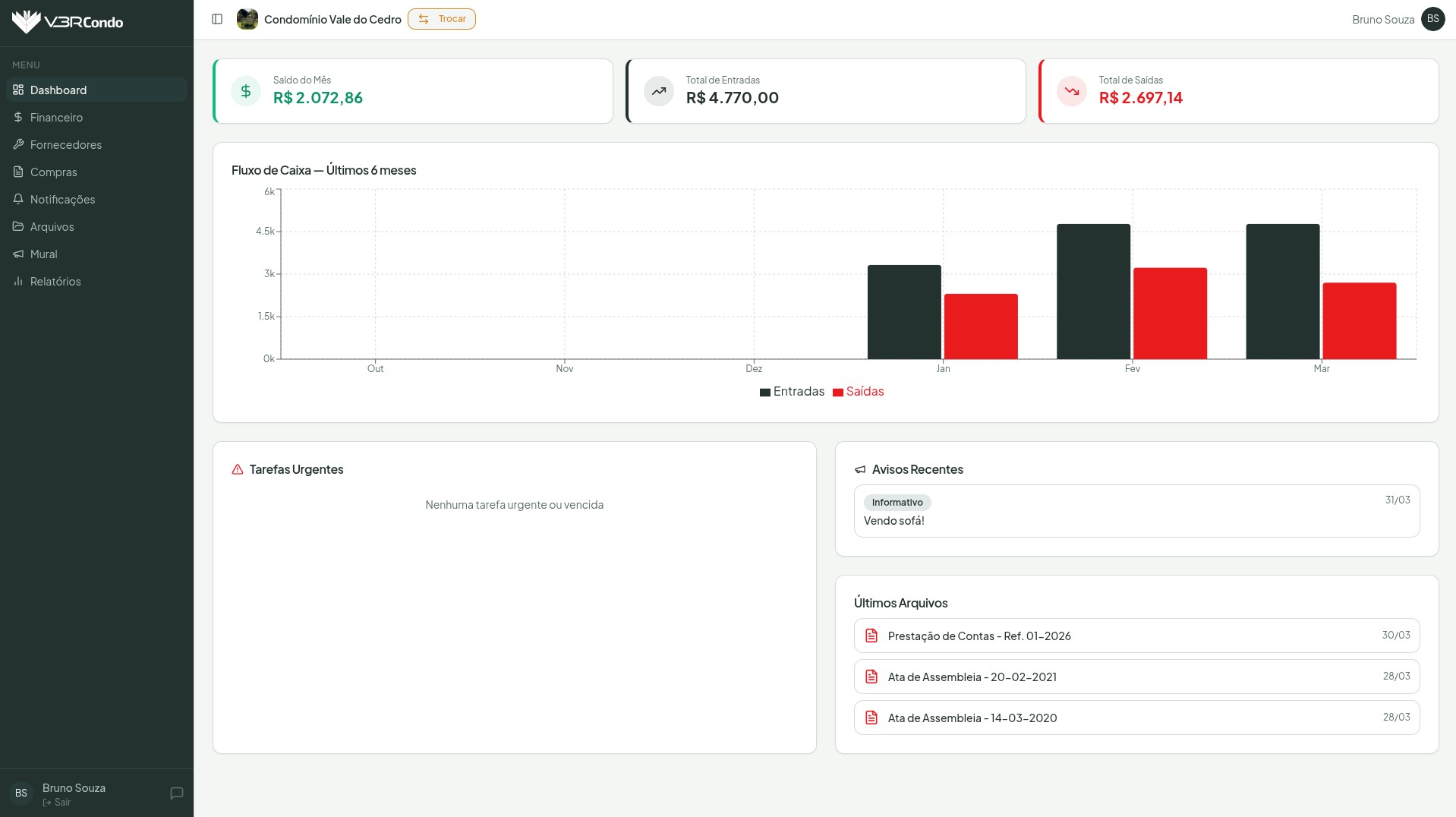The image size is (1456, 817).
Task: Click the downward trend icon on Total de Saídas
Action: (1072, 91)
